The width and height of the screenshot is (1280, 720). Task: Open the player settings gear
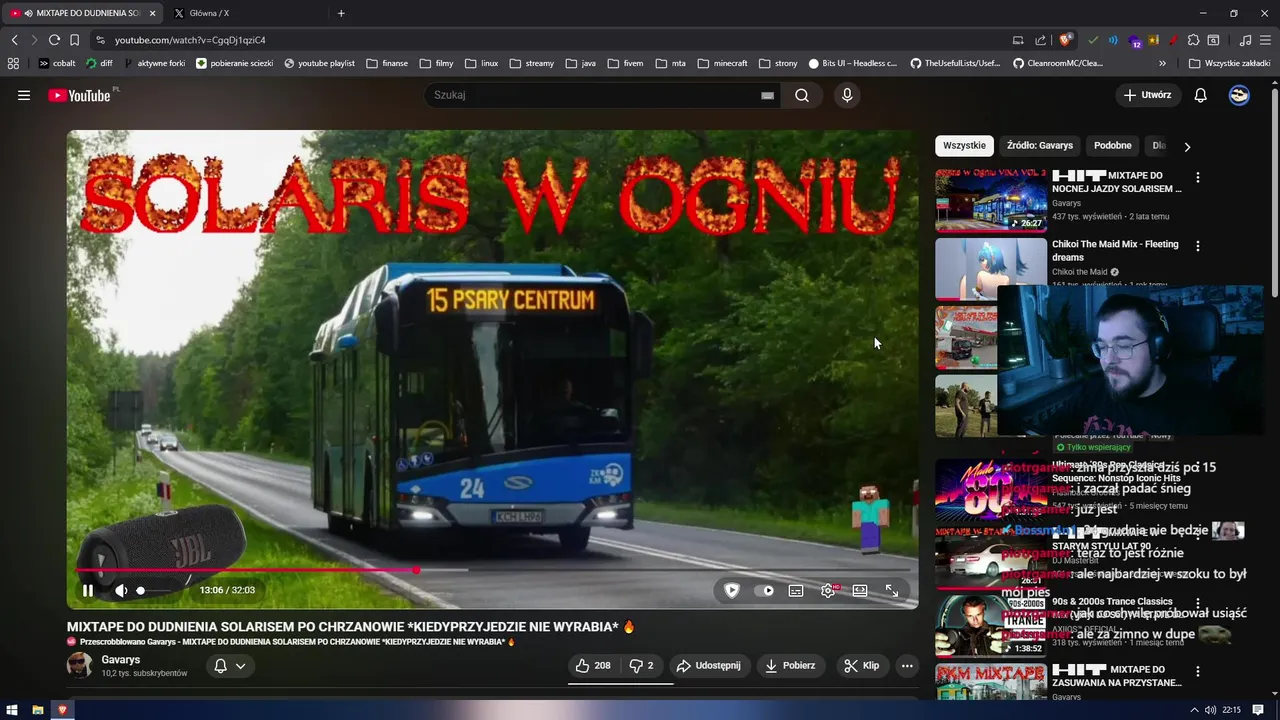(x=828, y=590)
